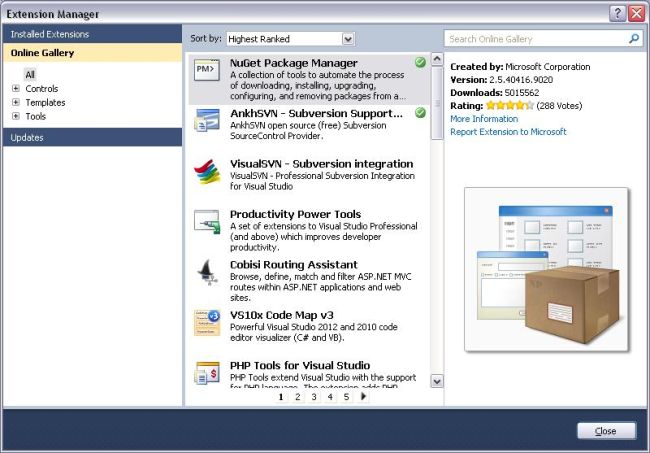Screen dimensions: 650x453
Task: Open the Updates section
Action: coord(92,137)
